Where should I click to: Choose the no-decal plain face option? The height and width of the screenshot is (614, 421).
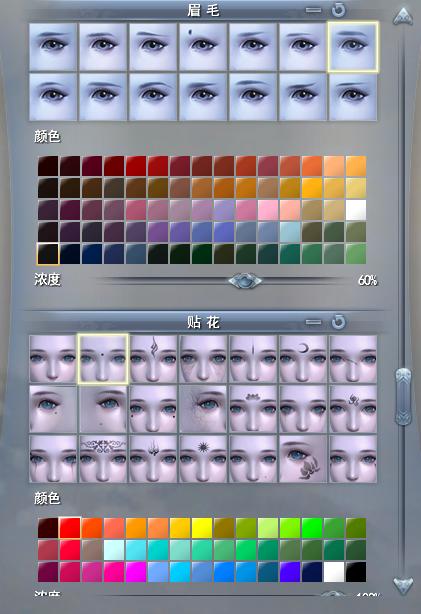click(53, 359)
